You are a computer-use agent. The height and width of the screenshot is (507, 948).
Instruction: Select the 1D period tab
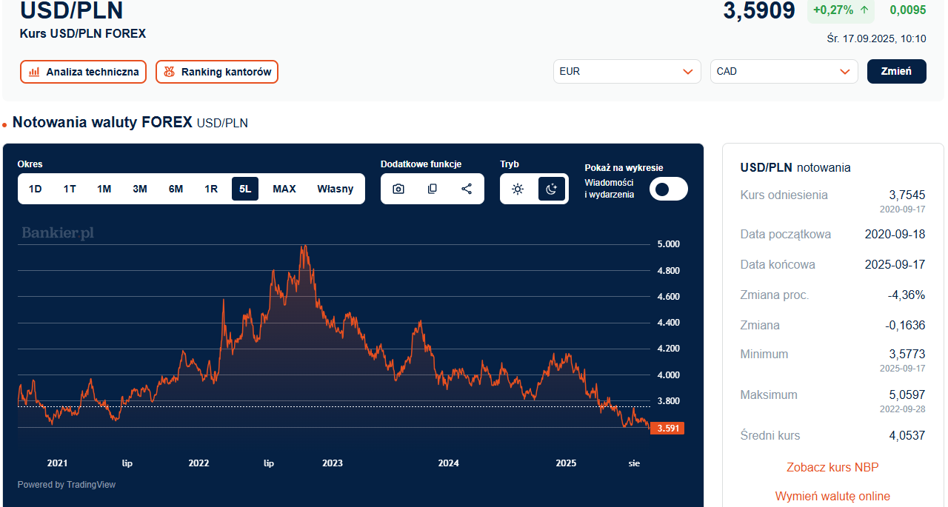pyautogui.click(x=35, y=189)
